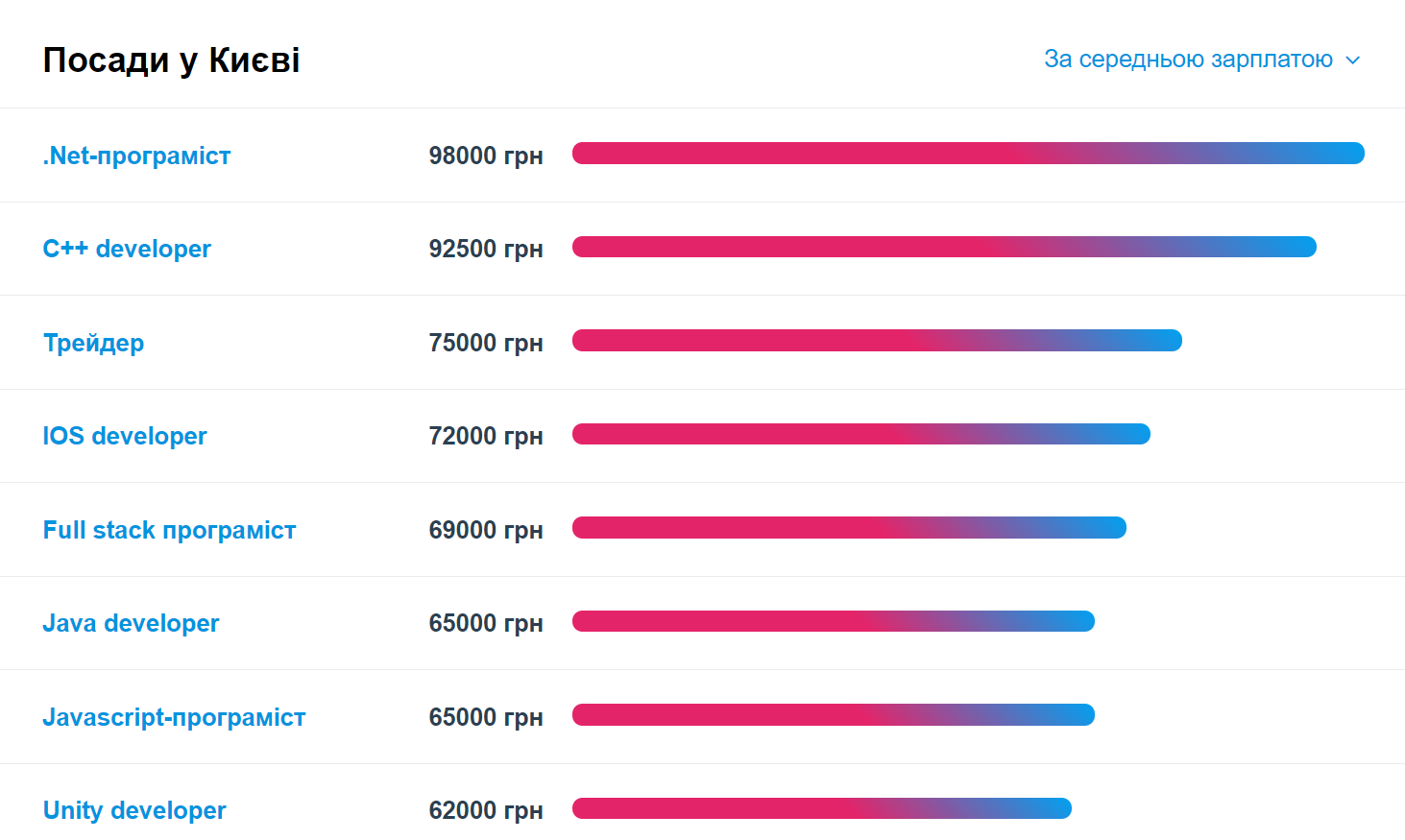Click the IOS developer salary bar
This screenshot has width=1405, height=840.
[x=861, y=434]
